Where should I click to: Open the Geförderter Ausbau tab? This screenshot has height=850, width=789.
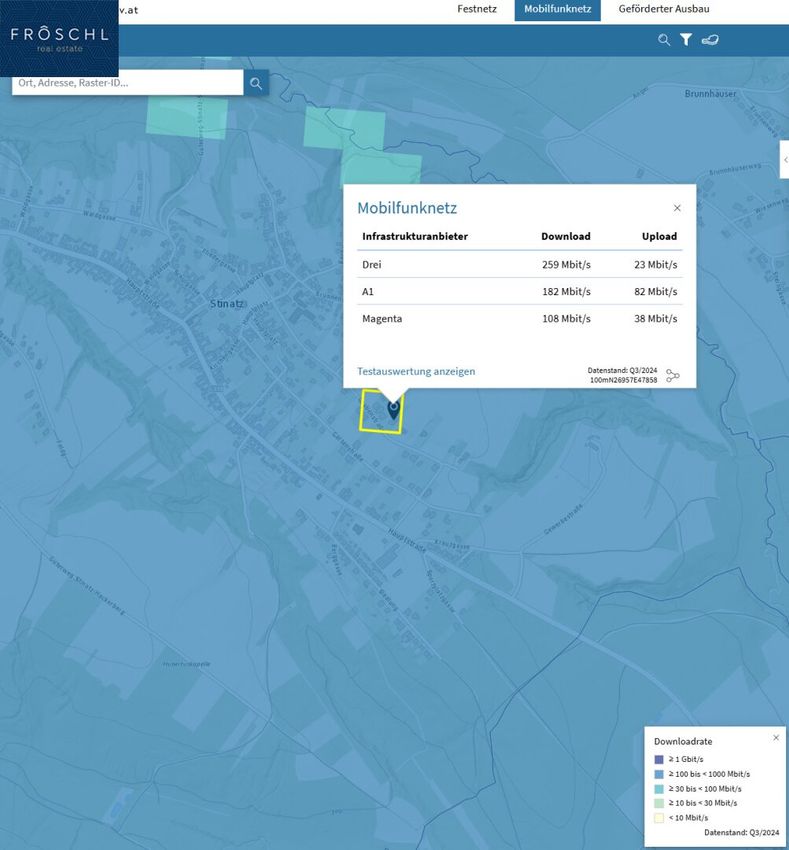pyautogui.click(x=664, y=9)
